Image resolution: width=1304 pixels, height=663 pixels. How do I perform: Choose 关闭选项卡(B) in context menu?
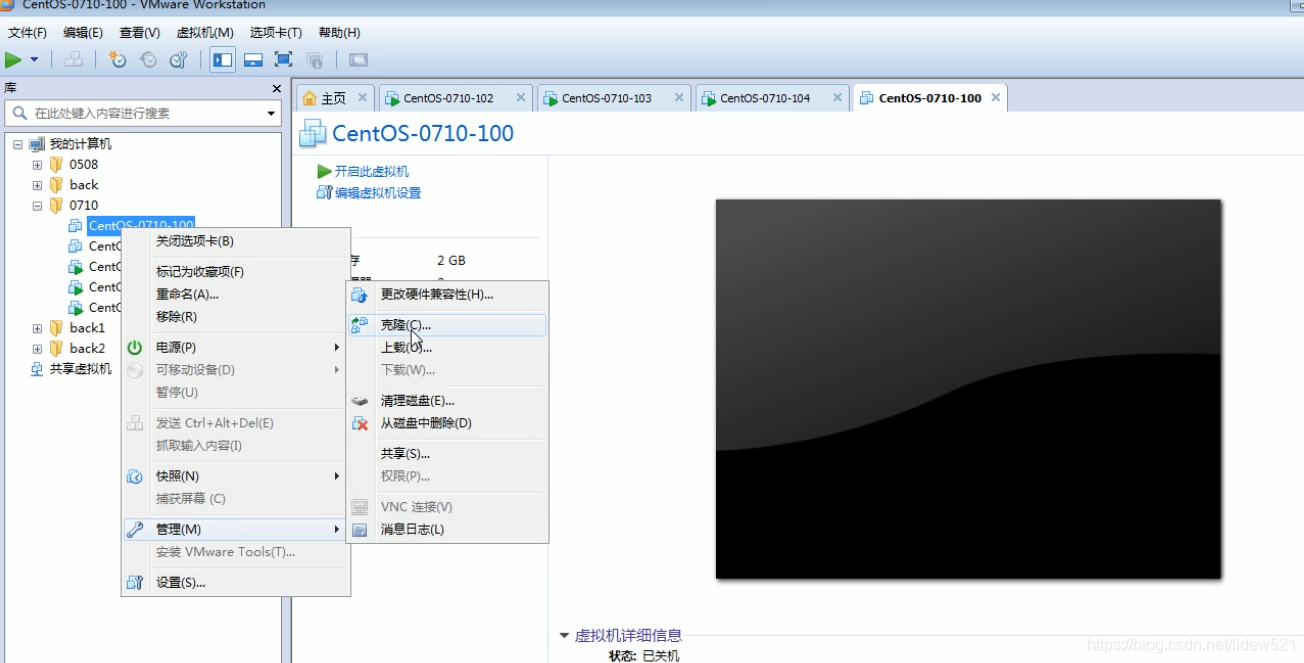tap(236, 241)
